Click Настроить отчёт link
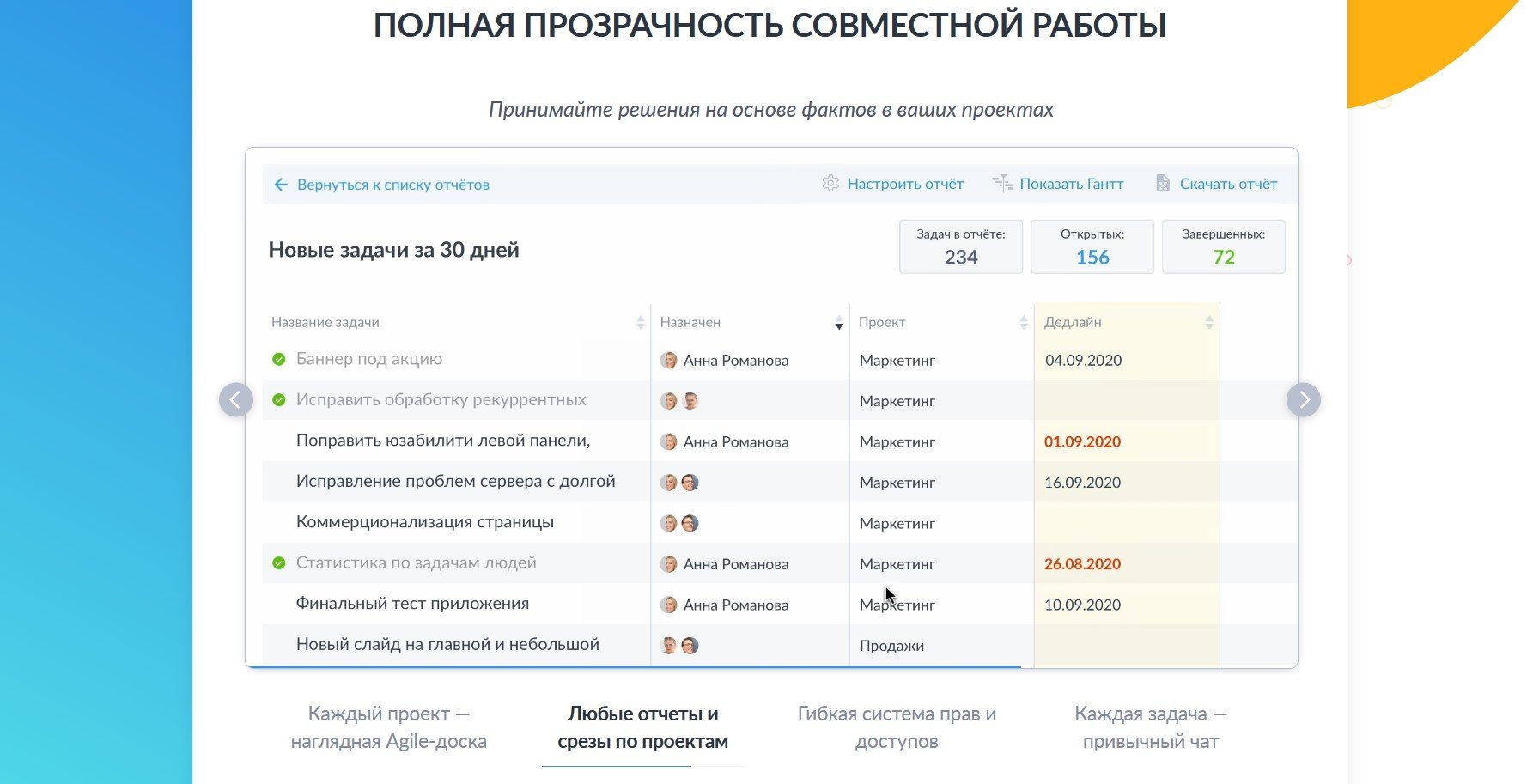1539x784 pixels. point(905,184)
